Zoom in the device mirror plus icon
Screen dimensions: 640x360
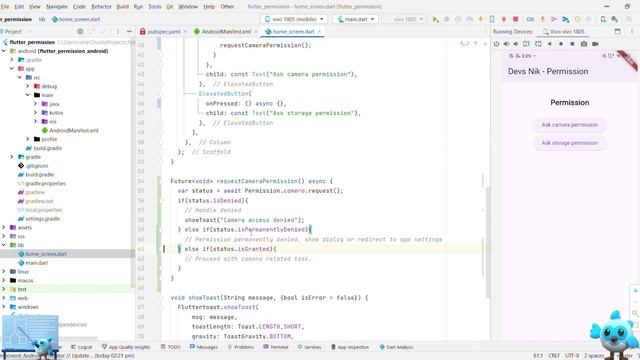click(636, 291)
